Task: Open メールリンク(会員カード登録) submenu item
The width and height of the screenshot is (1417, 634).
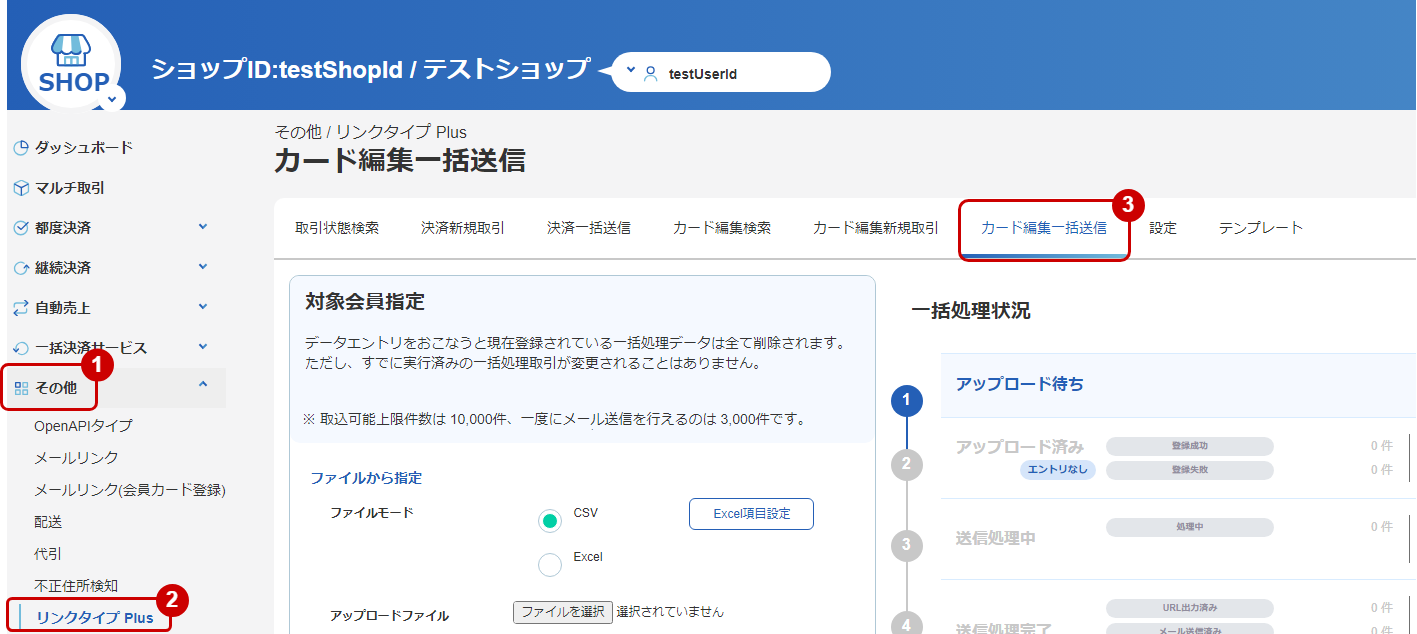Action: point(130,490)
